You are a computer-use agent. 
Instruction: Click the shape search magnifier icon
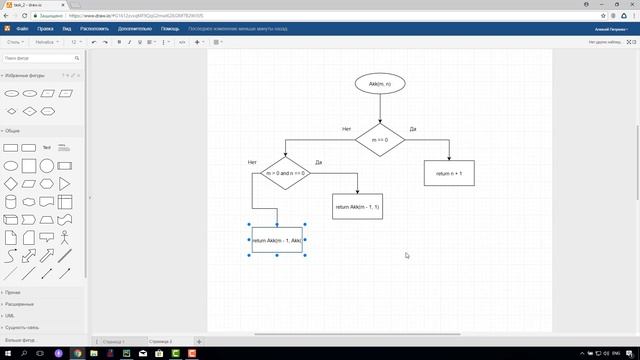[x=77, y=58]
